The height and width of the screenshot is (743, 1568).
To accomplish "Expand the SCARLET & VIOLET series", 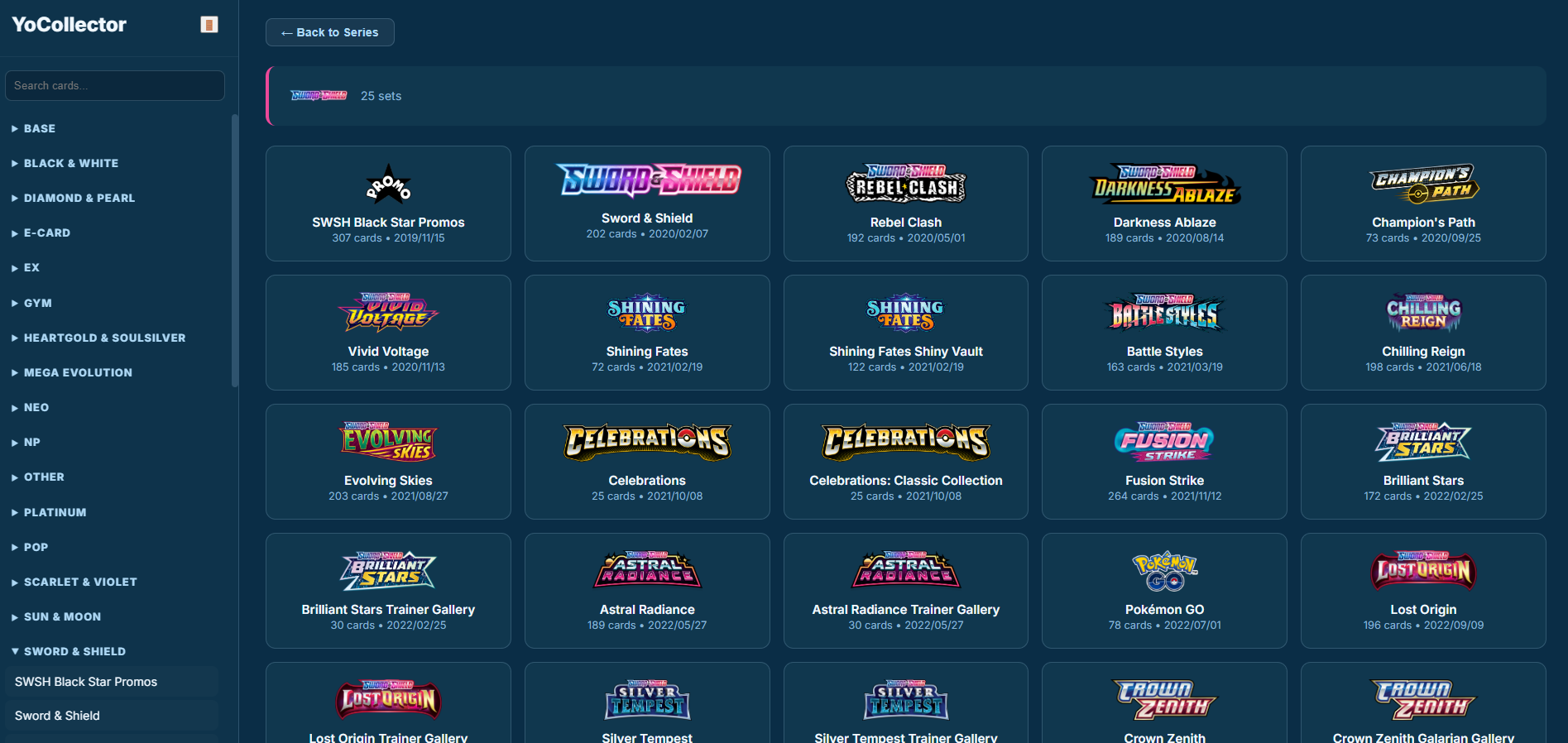I will 115,582.
